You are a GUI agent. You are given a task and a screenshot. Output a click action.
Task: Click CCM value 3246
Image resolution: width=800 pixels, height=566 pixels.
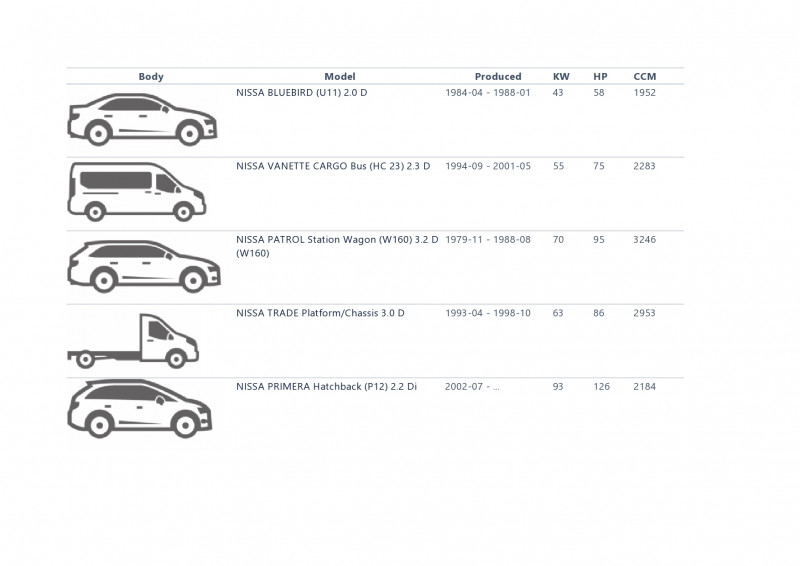(644, 240)
